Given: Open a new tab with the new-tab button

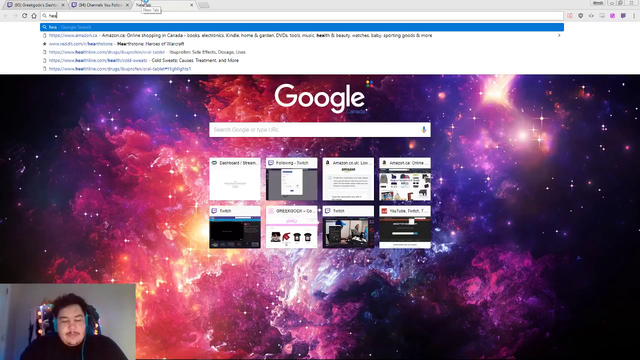Looking at the screenshot, I should click(204, 5).
